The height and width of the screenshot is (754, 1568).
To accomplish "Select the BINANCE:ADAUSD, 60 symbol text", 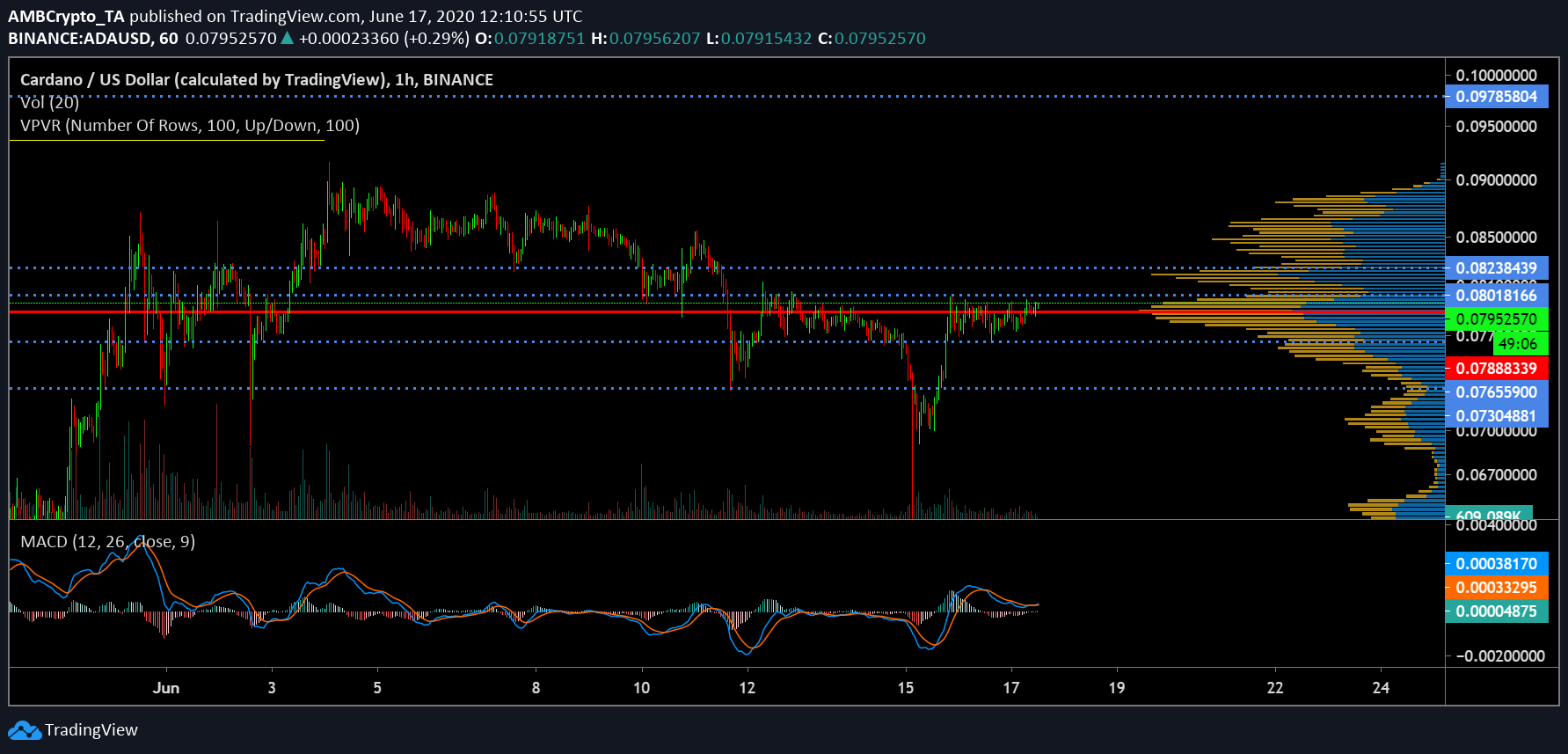I will tap(93, 38).
